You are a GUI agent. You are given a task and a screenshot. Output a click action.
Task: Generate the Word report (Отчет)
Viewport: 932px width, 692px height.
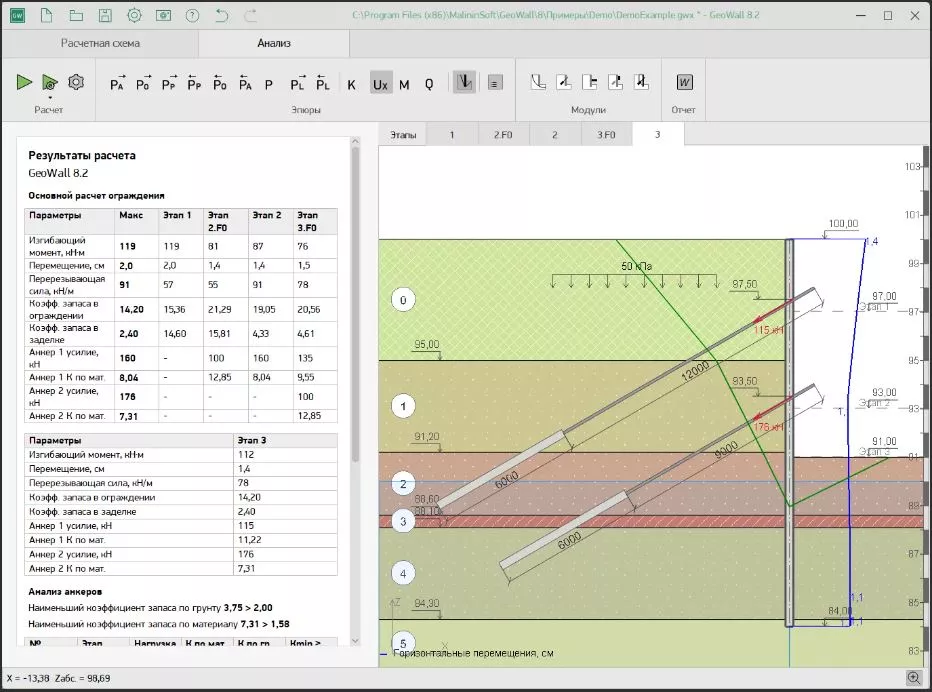pos(685,83)
